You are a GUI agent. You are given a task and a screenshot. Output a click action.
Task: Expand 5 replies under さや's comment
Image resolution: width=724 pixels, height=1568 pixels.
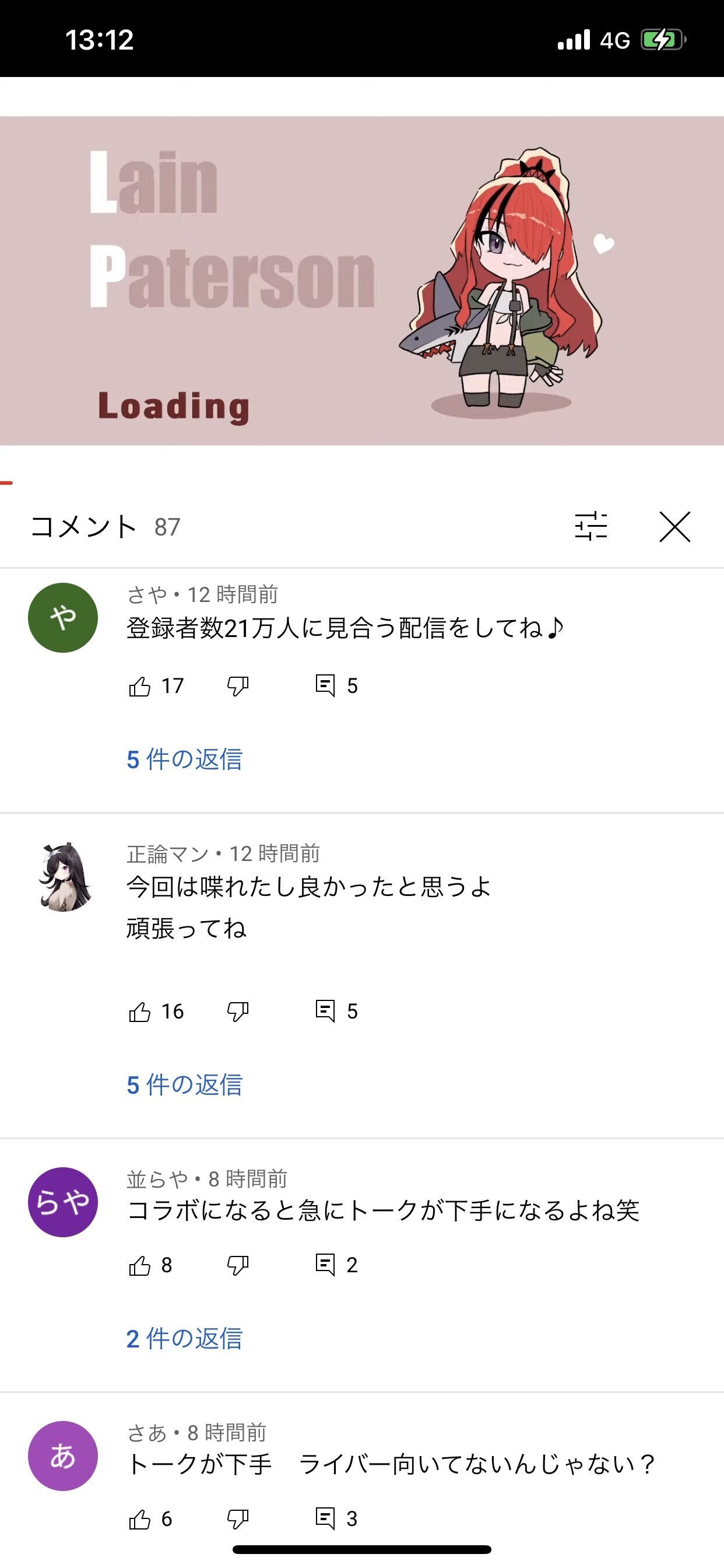pos(184,759)
